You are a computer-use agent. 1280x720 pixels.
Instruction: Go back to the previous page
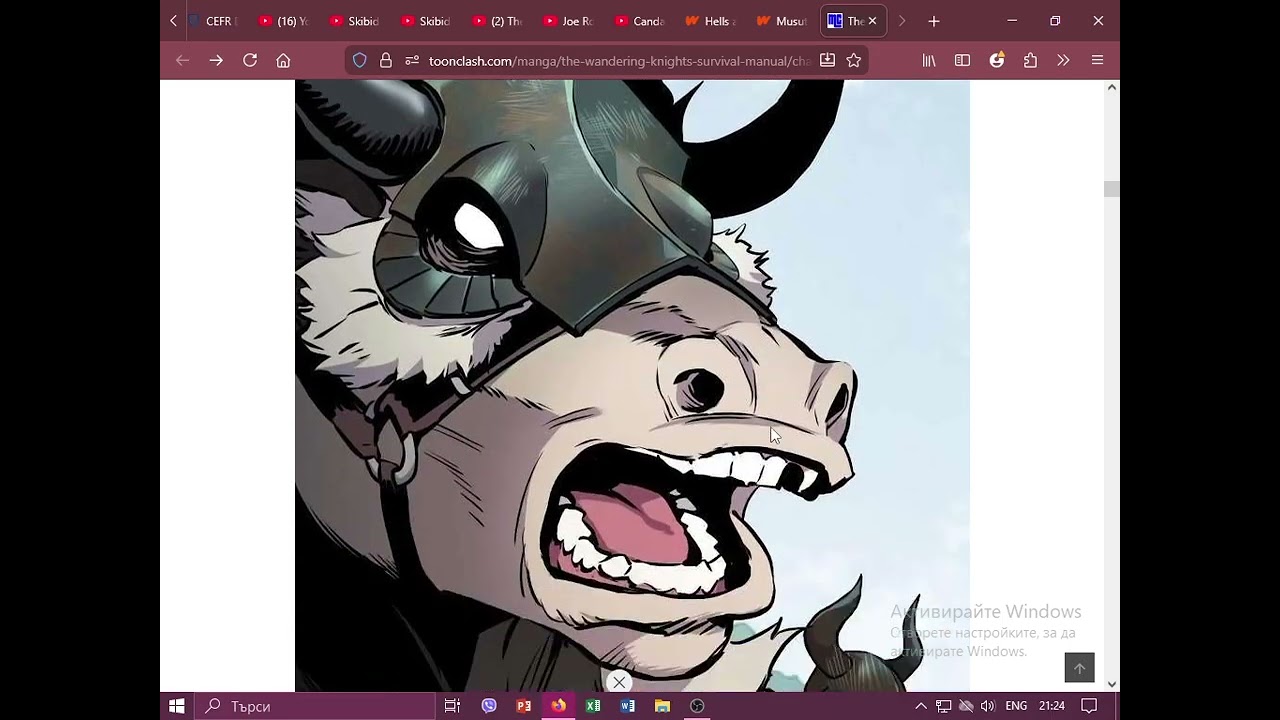(x=182, y=61)
